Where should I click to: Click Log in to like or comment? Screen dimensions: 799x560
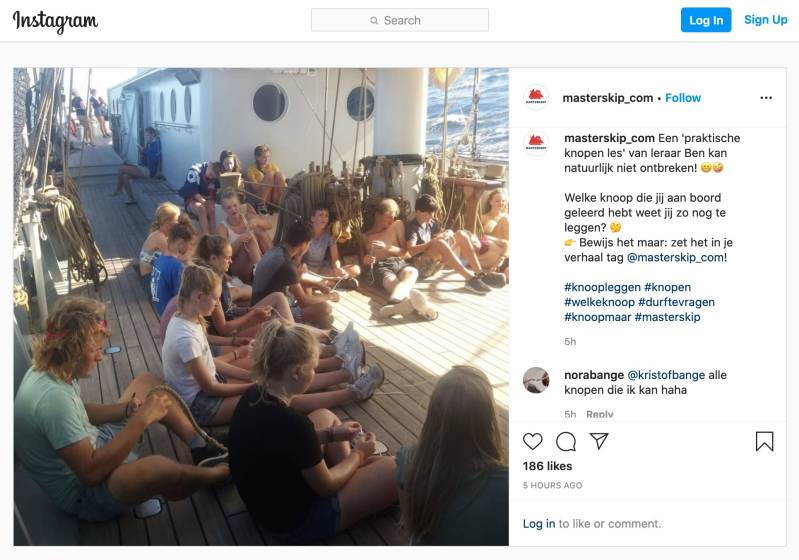pos(539,524)
